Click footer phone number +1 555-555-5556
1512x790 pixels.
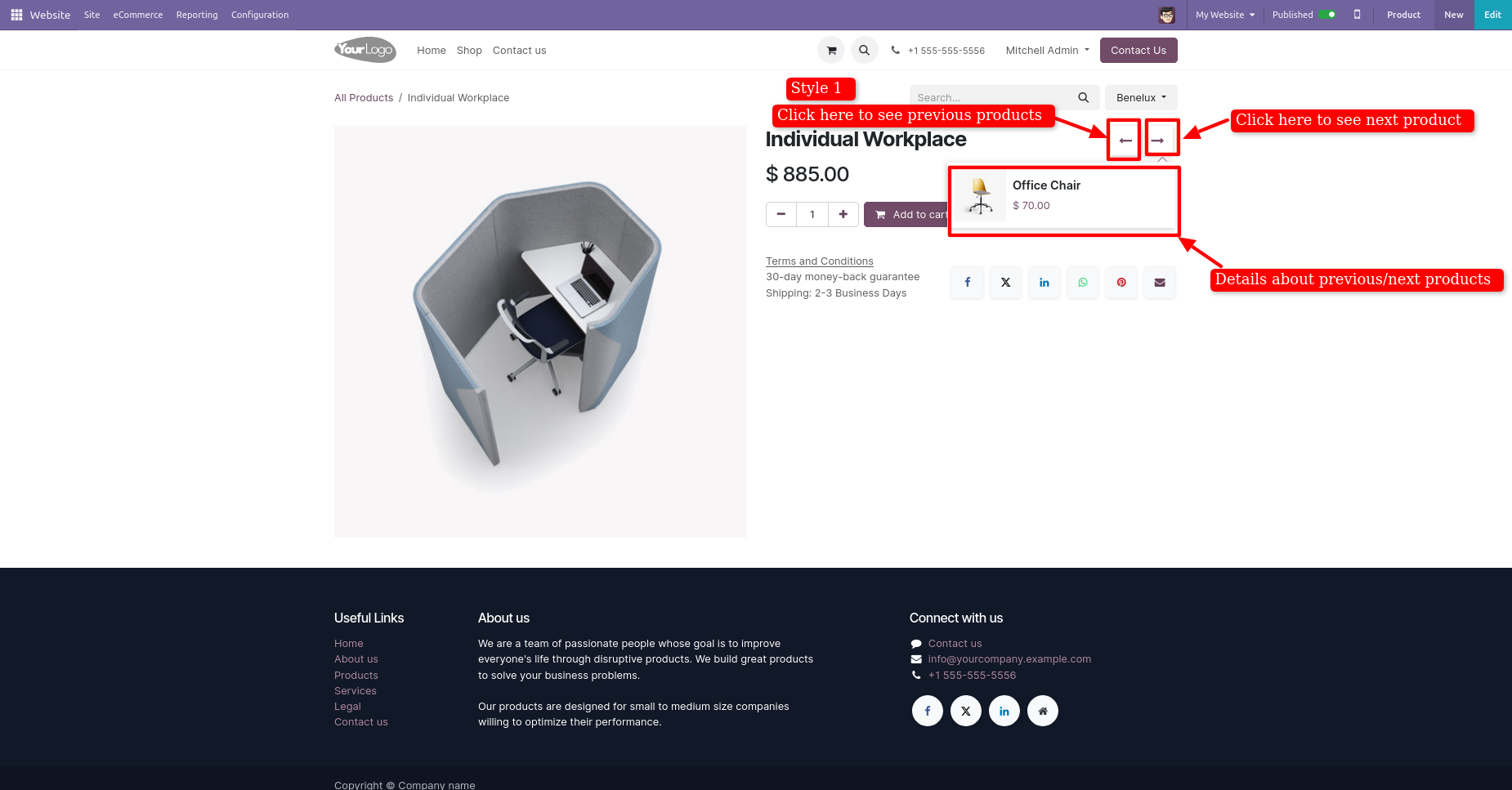[972, 676]
